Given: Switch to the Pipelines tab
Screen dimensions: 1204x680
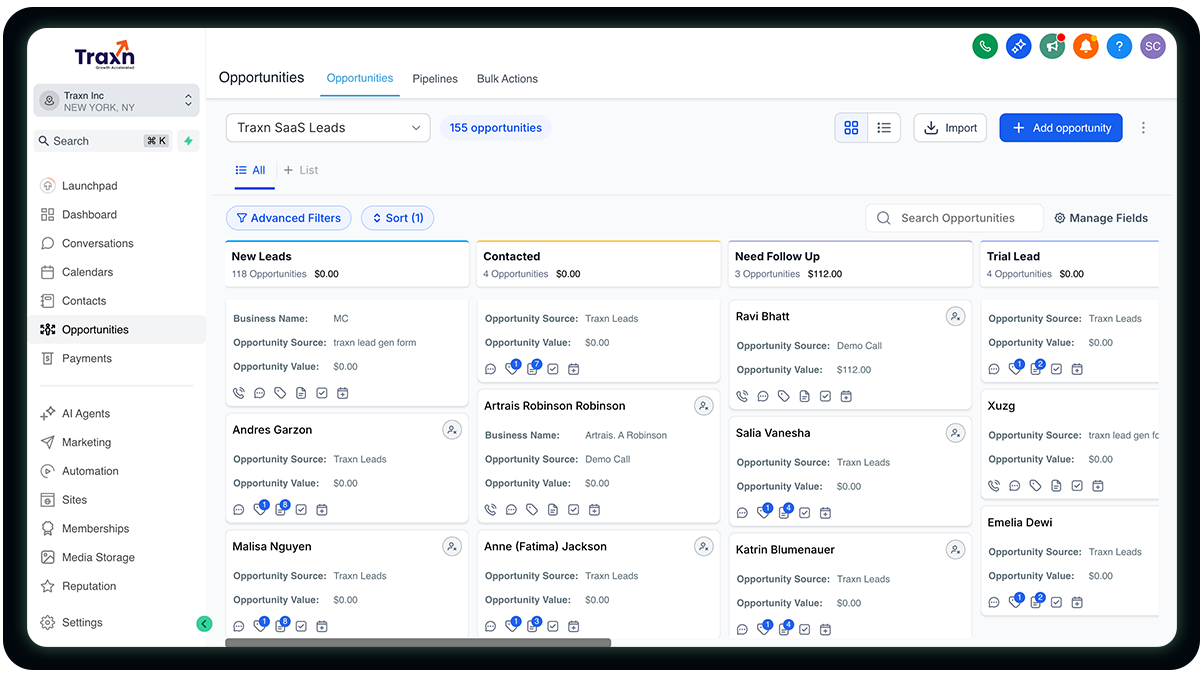Looking at the screenshot, I should click(x=435, y=79).
